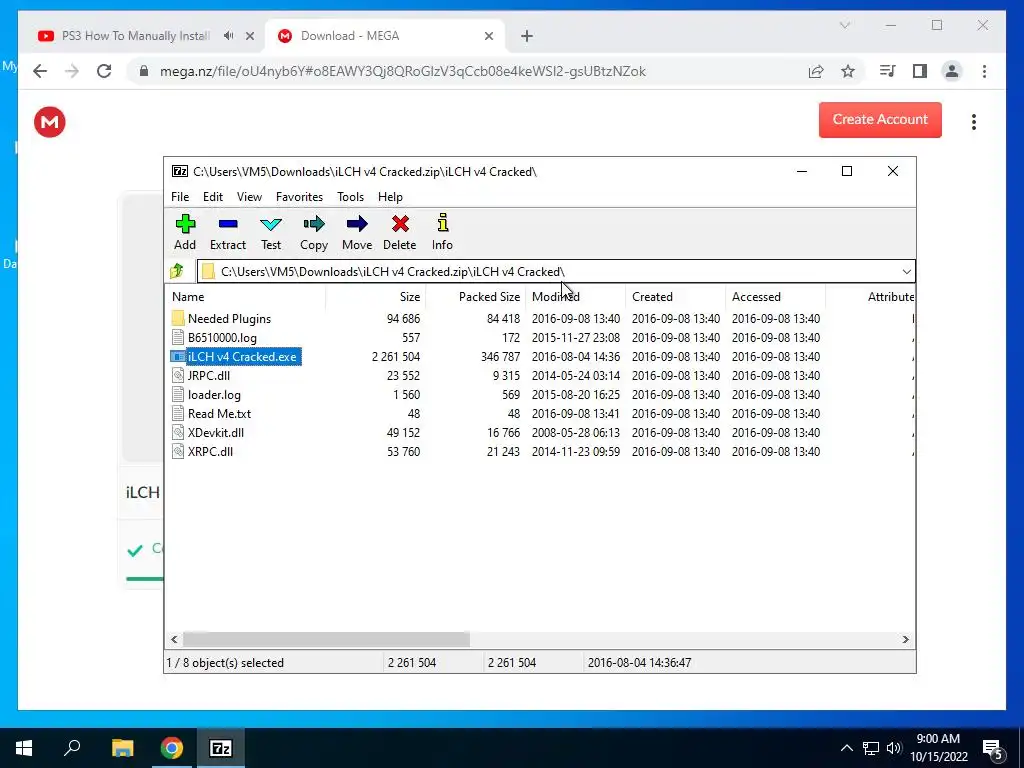Viewport: 1024px width, 768px height.
Task: Expand the 7-Zip address path dropdown
Action: [906, 272]
